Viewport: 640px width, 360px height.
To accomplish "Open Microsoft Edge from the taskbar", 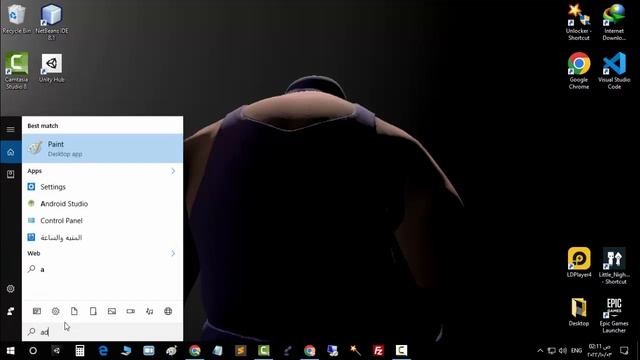I will pyautogui.click(x=103, y=351).
